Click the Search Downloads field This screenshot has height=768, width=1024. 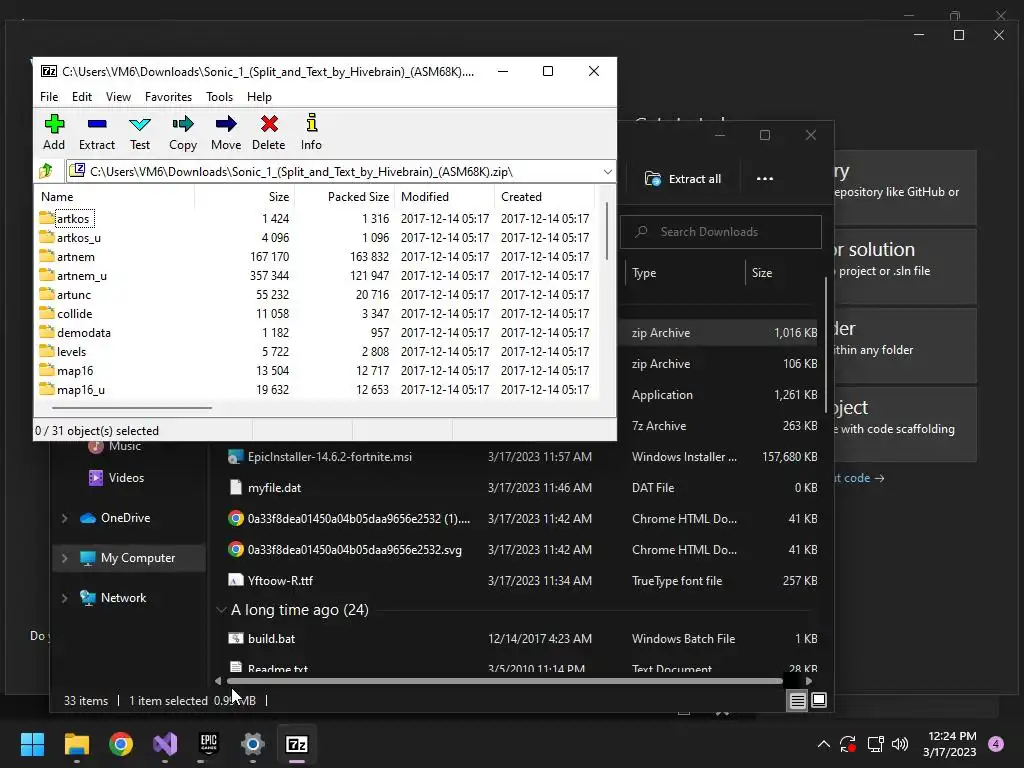pyautogui.click(x=721, y=232)
